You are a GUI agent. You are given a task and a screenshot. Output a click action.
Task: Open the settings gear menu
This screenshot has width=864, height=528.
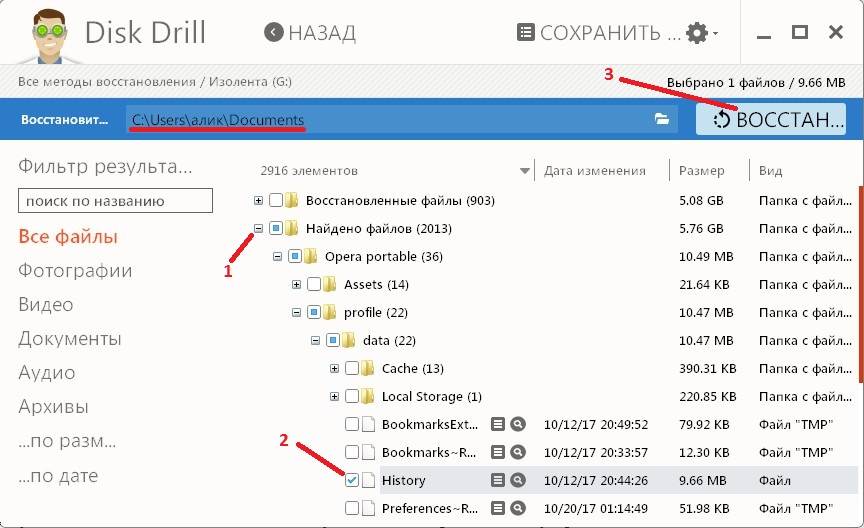[x=701, y=33]
